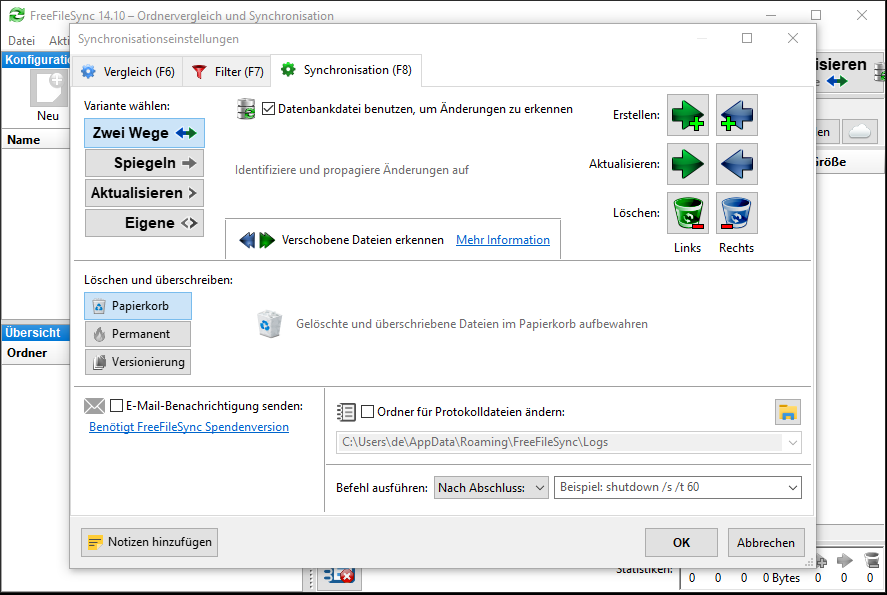Viewport: 887px width, 595px height.
Task: Choose Versionierung deletion handling
Action: tap(138, 362)
